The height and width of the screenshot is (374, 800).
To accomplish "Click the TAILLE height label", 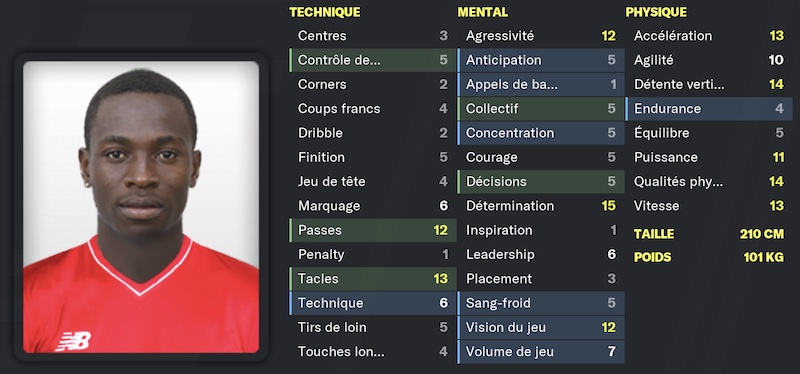I will (x=654, y=234).
